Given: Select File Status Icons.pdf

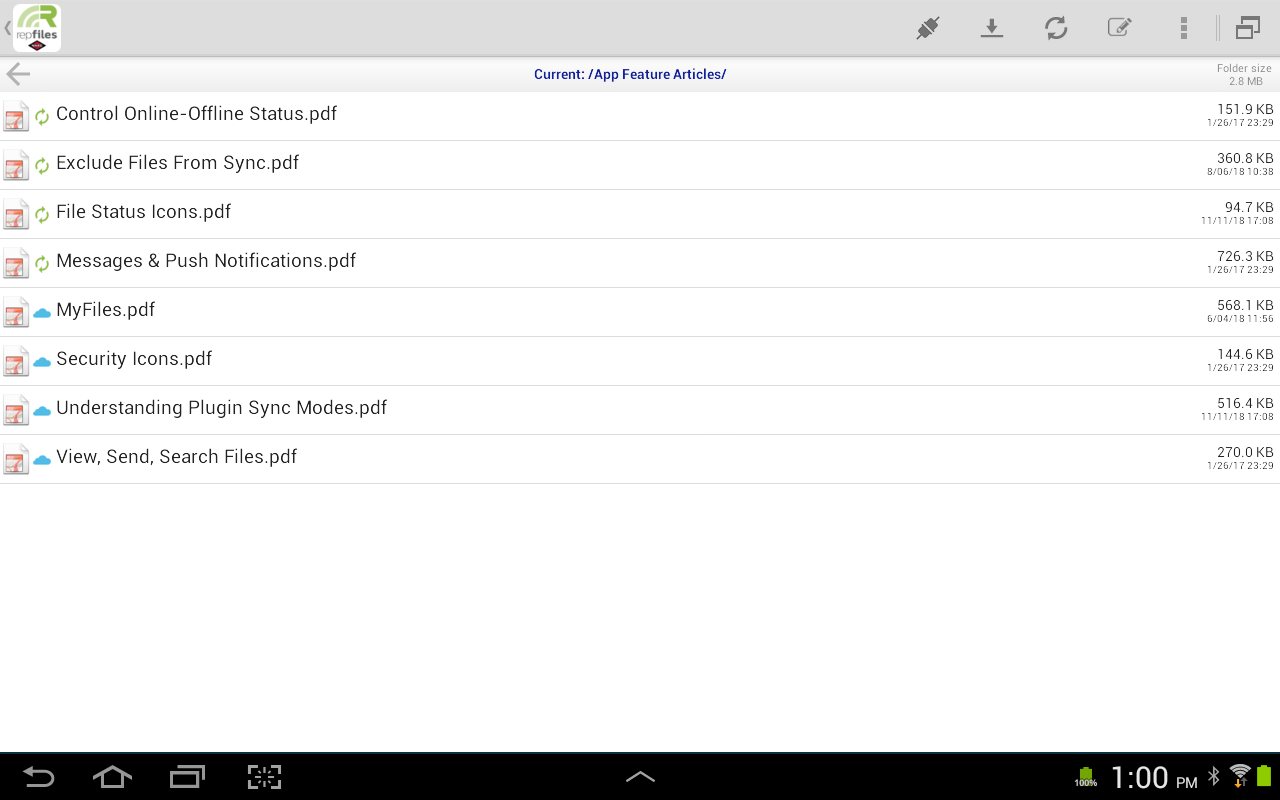Looking at the screenshot, I should [640, 214].
